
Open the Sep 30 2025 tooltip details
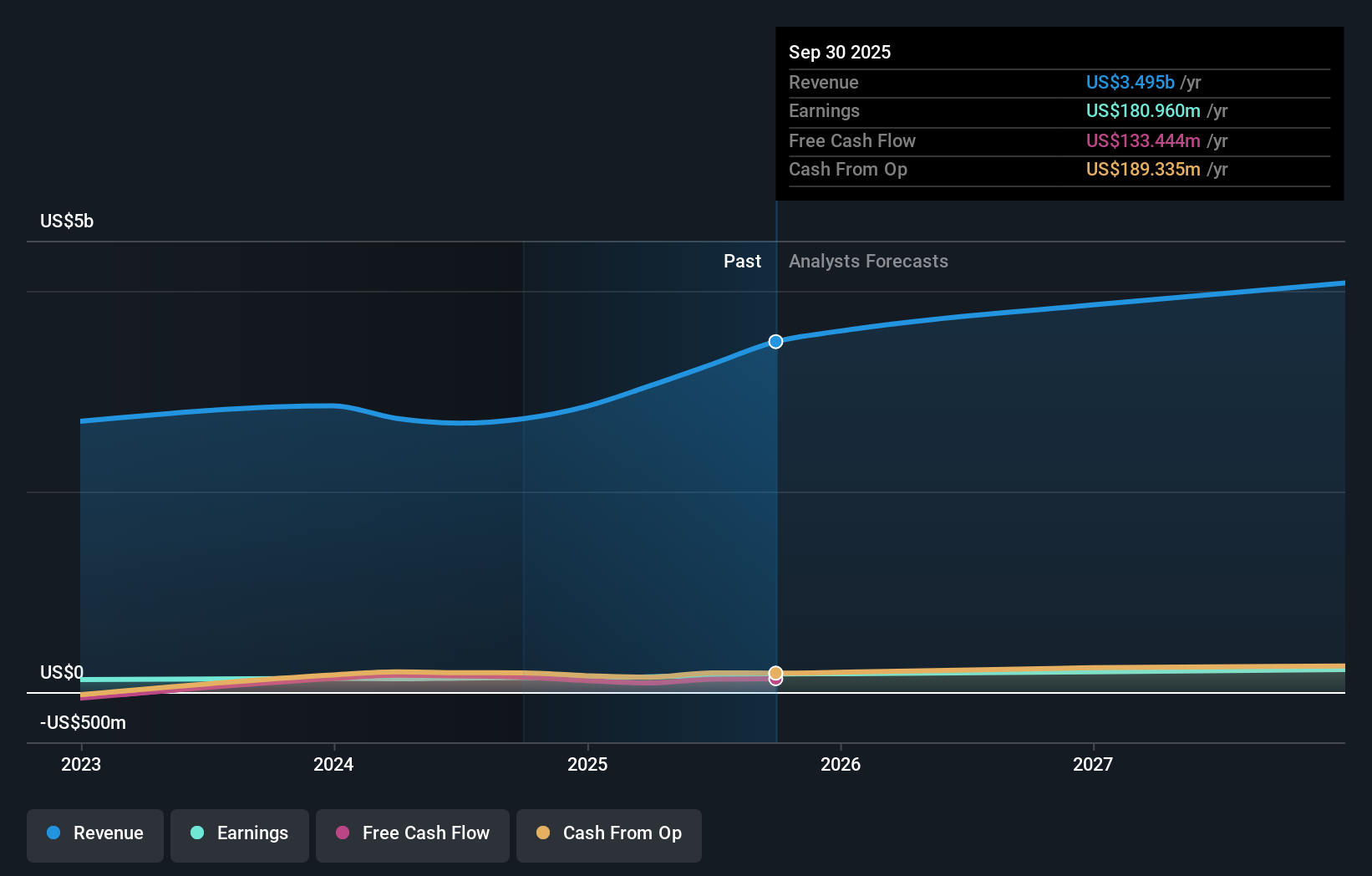pos(840,52)
